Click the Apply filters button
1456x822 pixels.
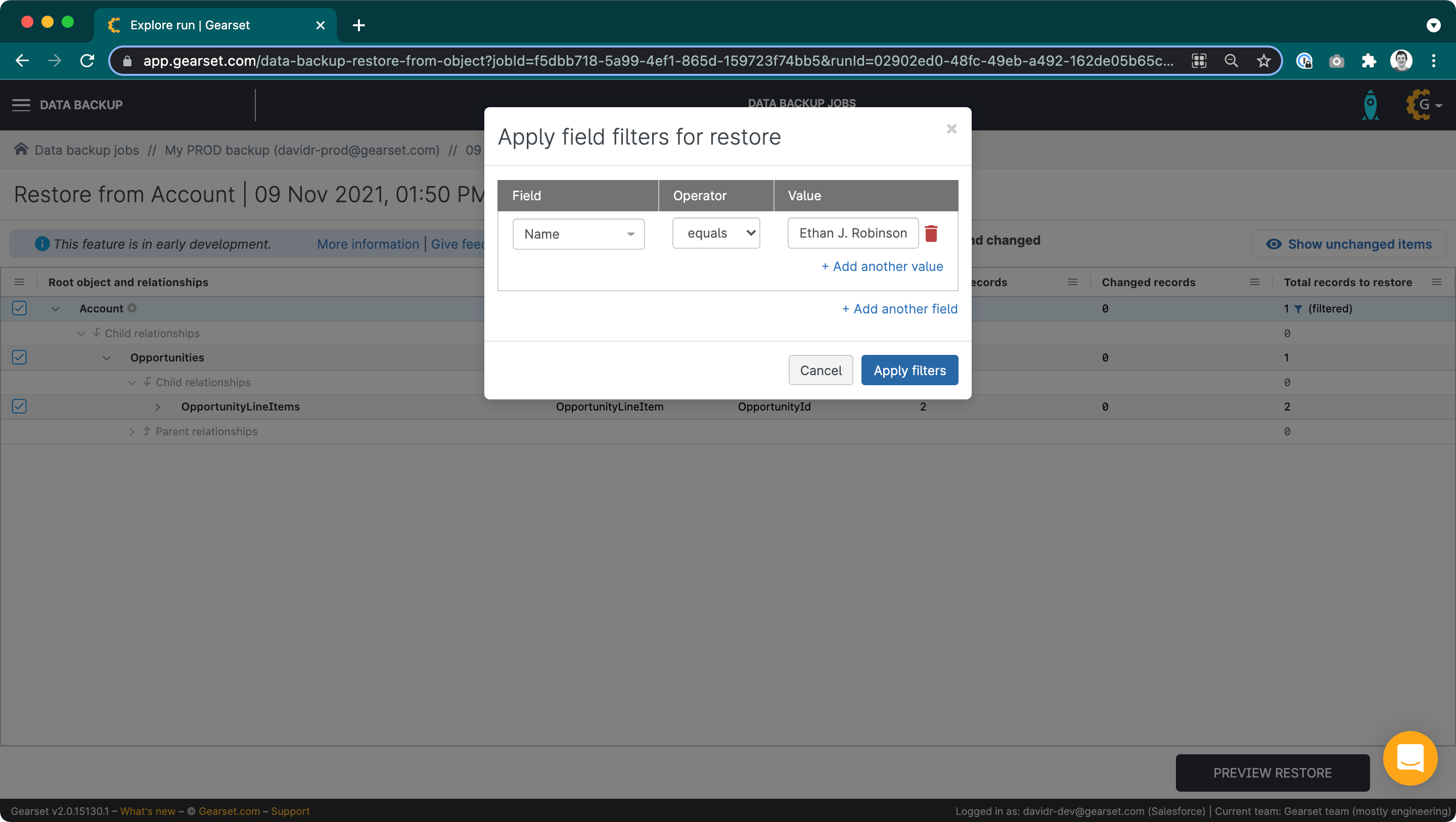[x=909, y=370]
